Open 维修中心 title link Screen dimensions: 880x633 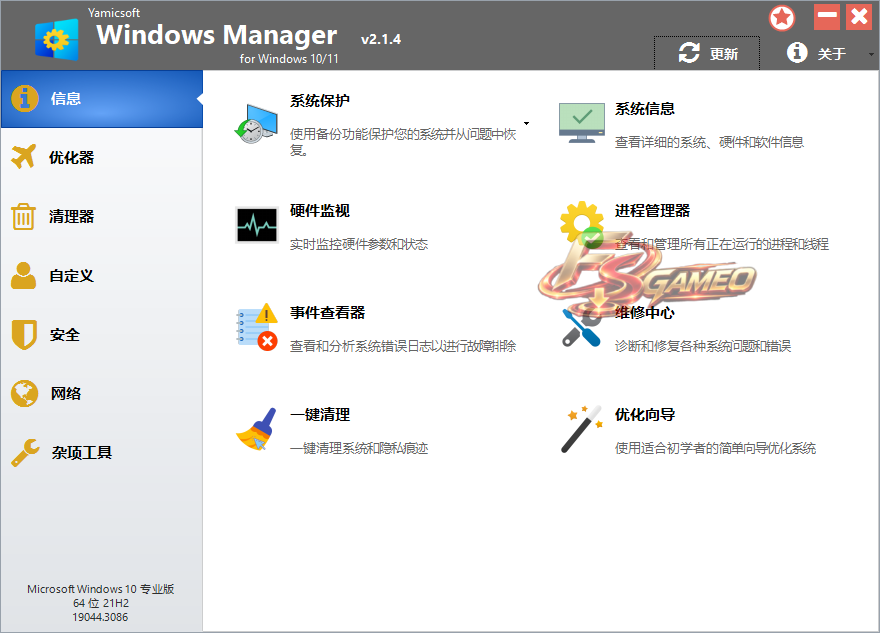pos(644,313)
